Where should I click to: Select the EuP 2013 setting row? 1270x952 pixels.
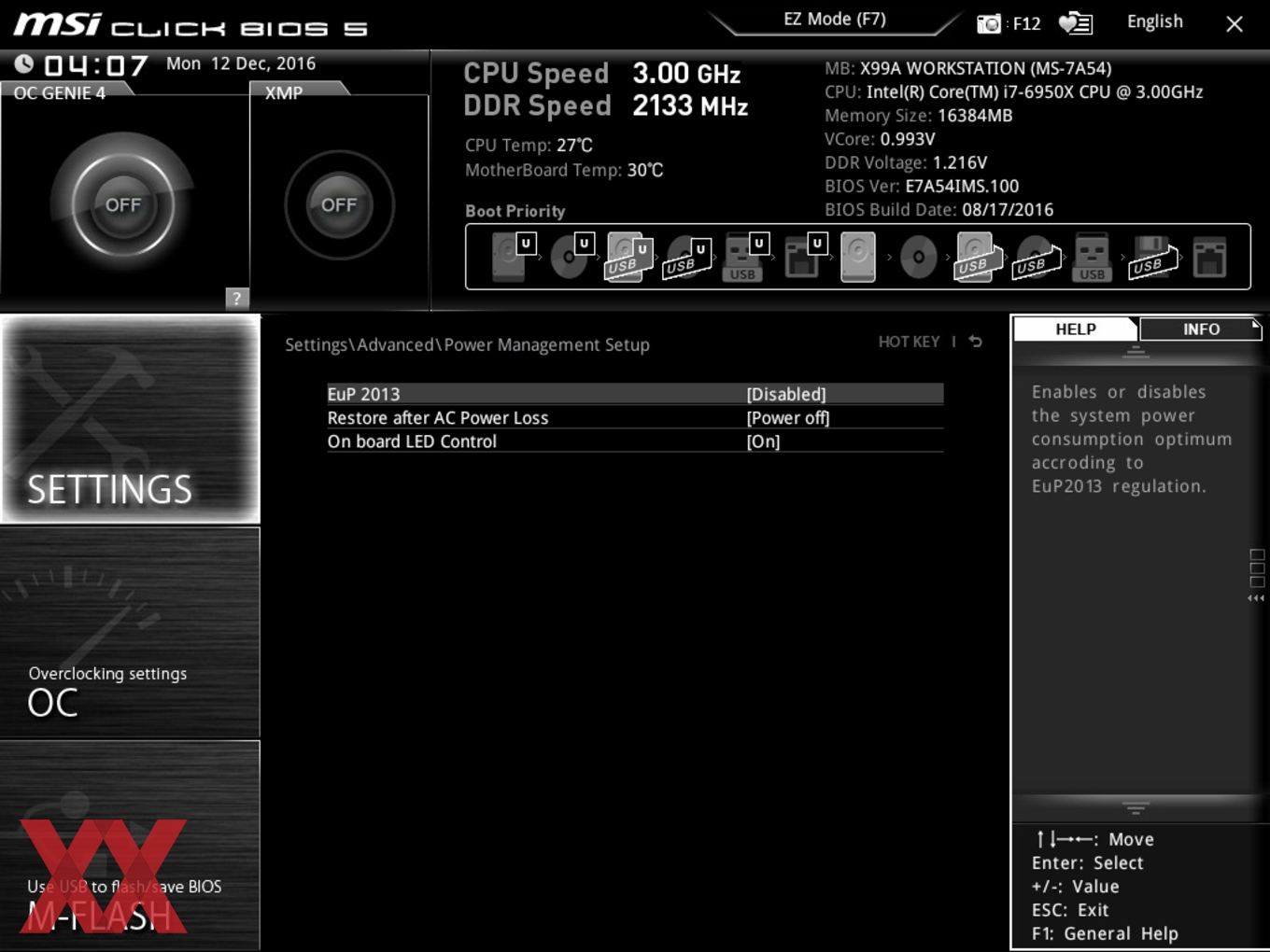pos(635,394)
